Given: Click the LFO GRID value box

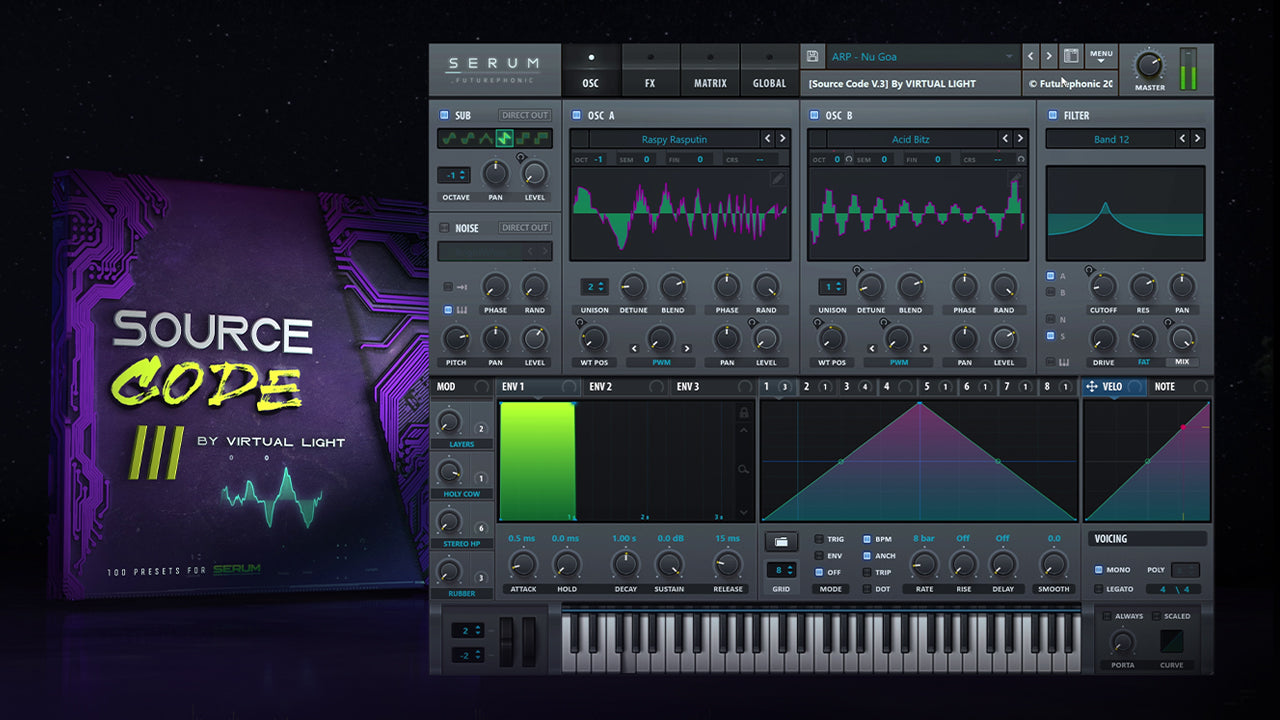Looking at the screenshot, I should tap(781, 570).
